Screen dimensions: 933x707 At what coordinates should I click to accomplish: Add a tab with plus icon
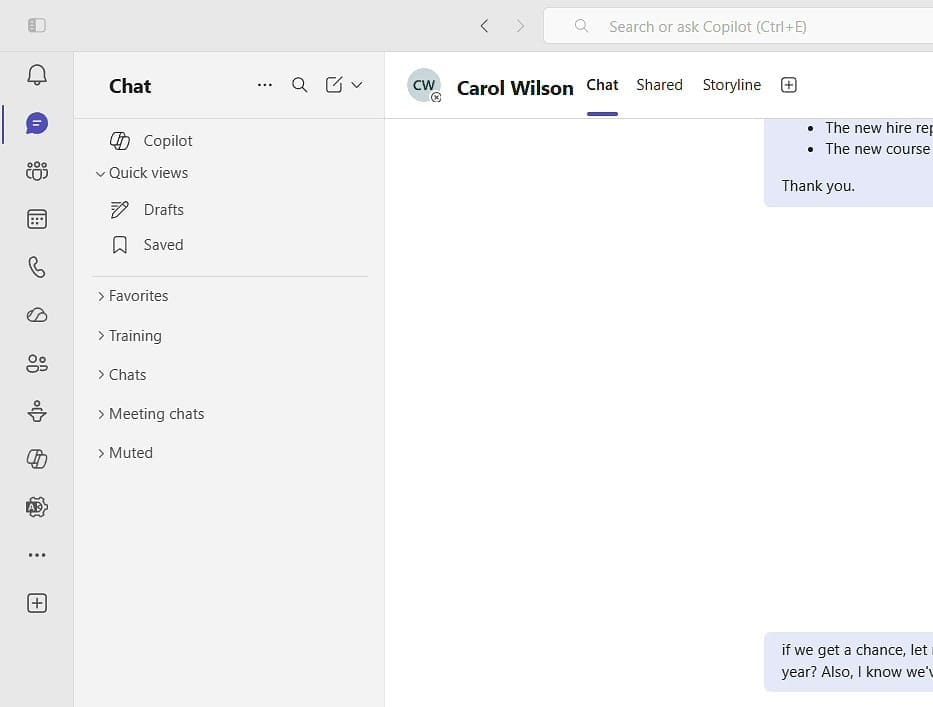click(788, 85)
